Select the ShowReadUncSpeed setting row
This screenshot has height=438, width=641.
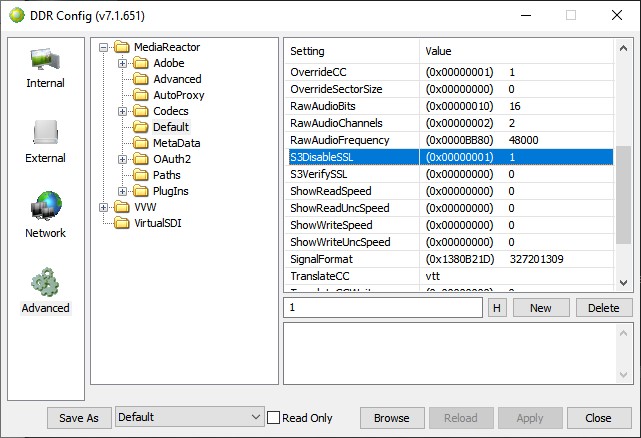point(449,208)
